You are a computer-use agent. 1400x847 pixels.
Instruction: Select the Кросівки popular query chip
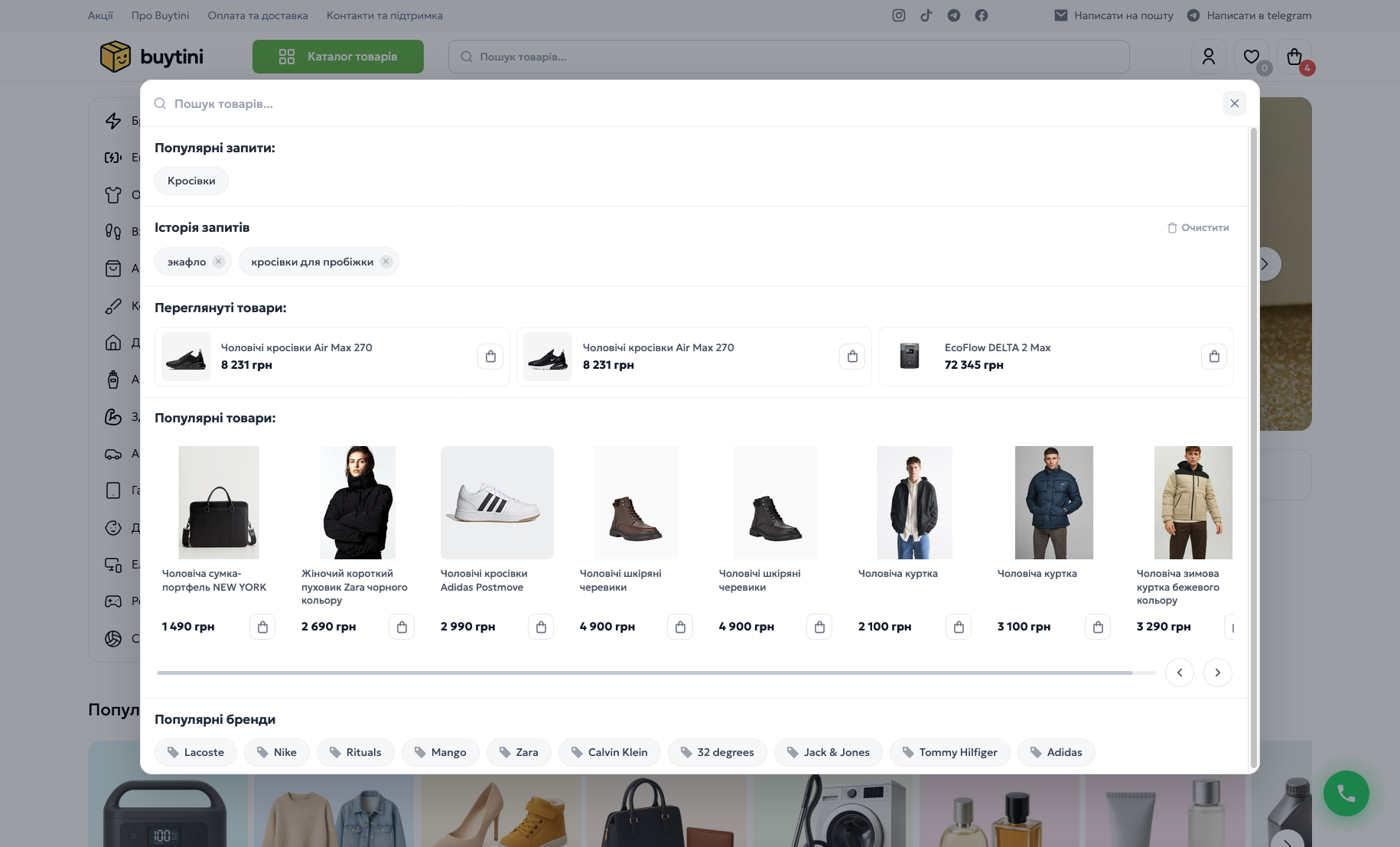[x=191, y=181]
